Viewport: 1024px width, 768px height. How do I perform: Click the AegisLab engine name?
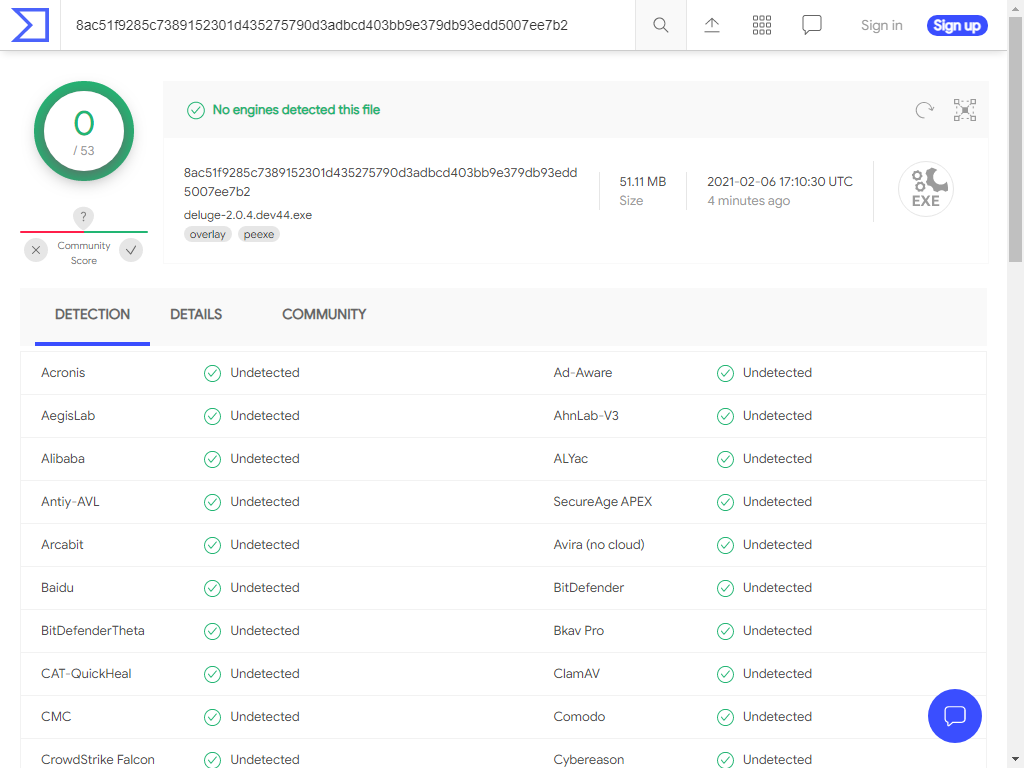click(x=68, y=416)
